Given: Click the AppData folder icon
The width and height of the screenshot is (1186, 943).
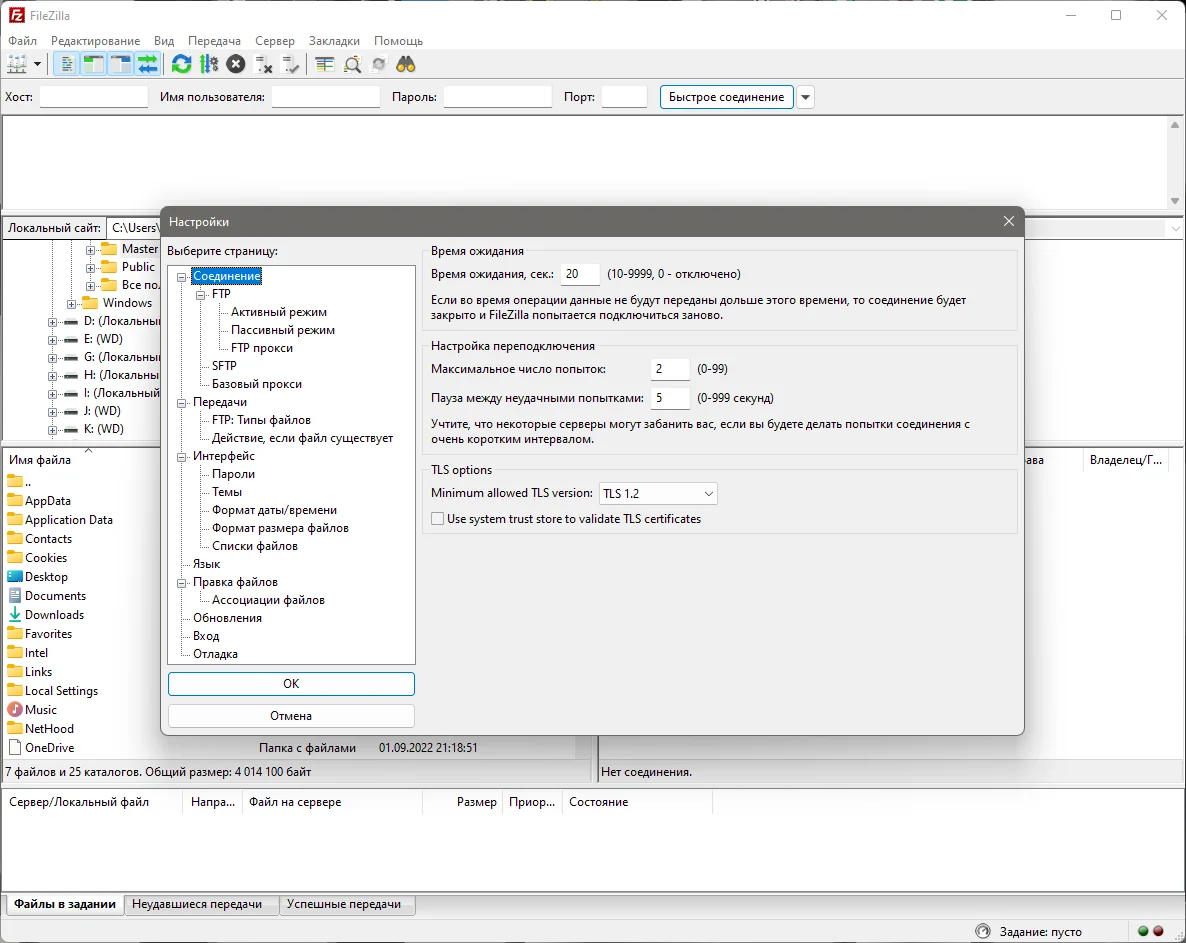Looking at the screenshot, I should (14, 500).
